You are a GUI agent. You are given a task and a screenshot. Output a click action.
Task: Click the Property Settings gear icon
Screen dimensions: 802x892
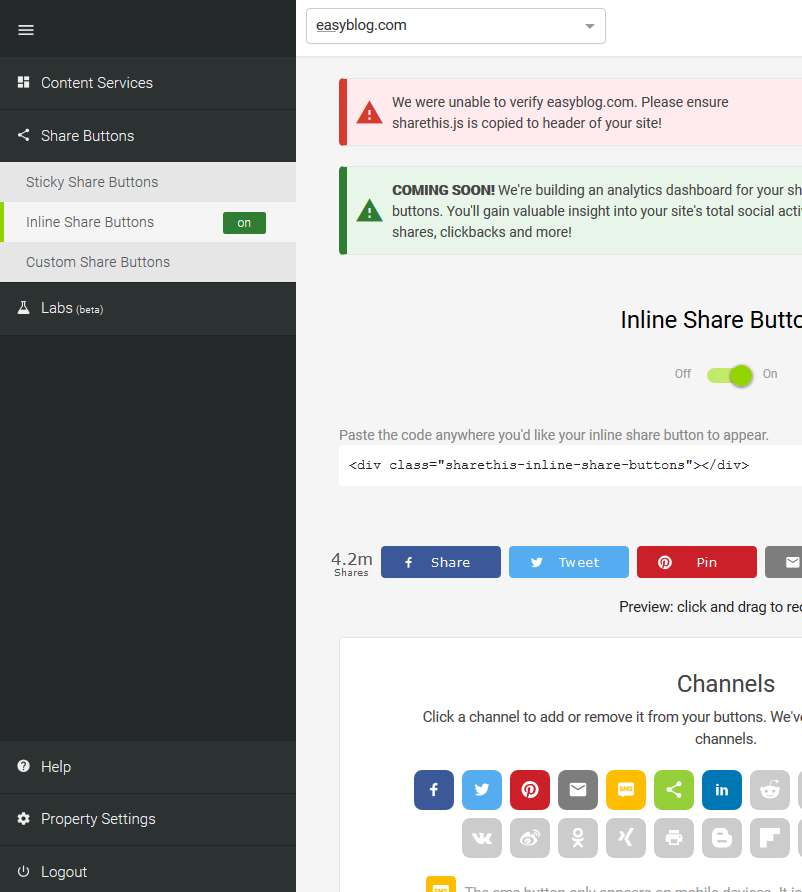[23, 819]
